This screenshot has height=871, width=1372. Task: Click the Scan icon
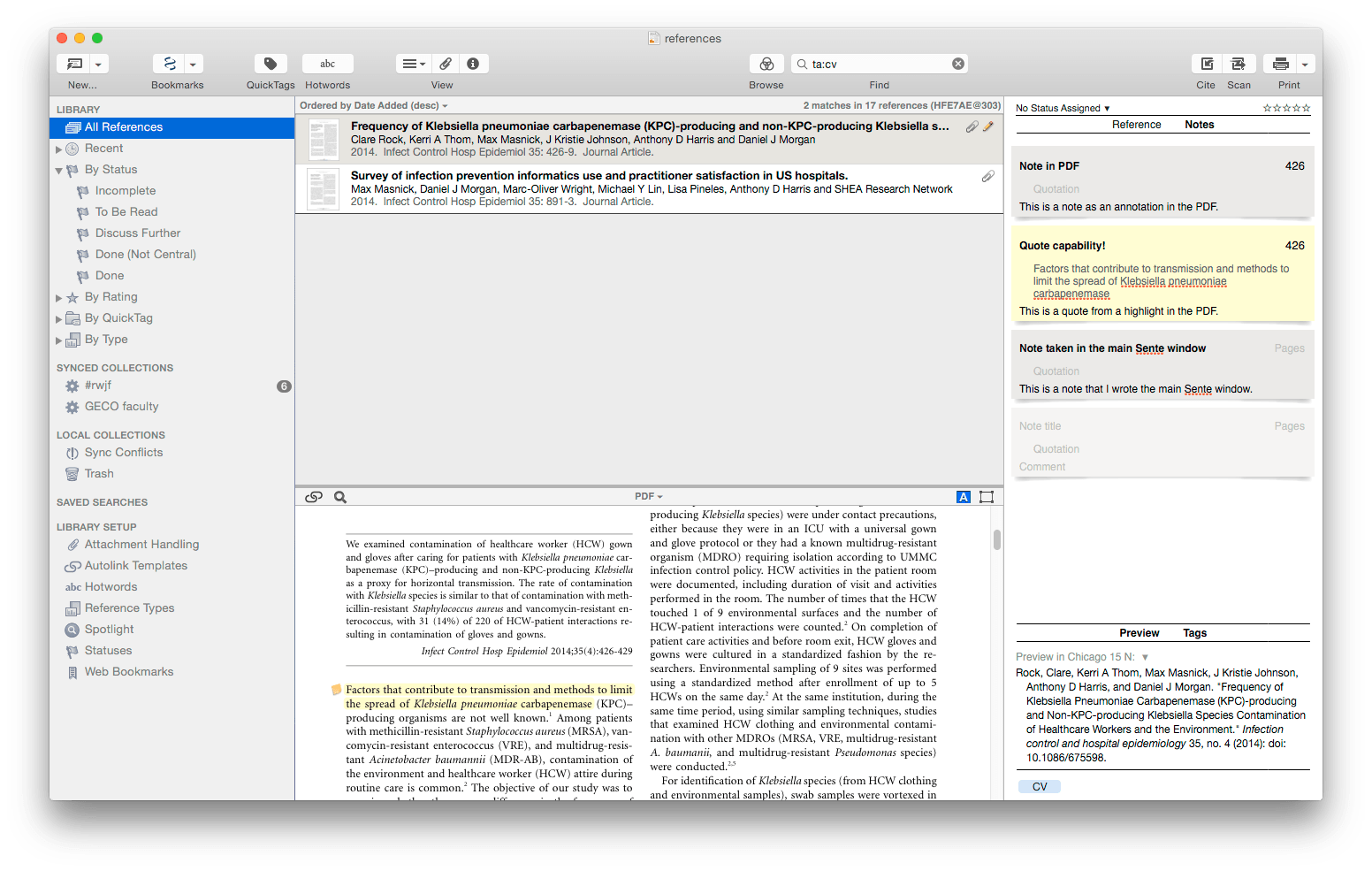pos(1239,63)
